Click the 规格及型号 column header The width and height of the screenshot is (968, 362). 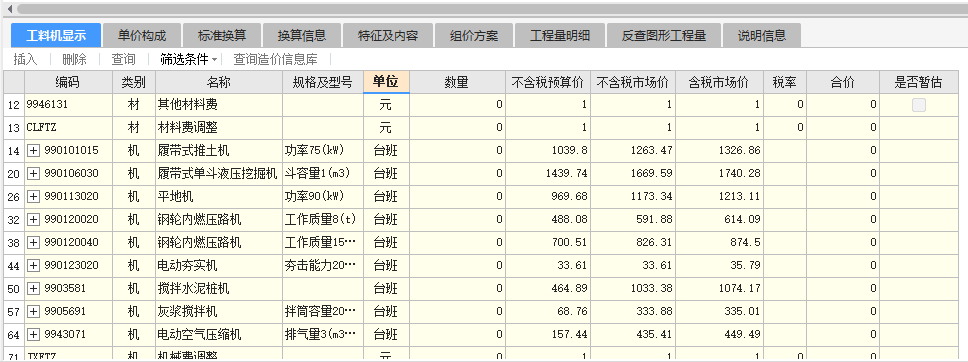(x=323, y=82)
